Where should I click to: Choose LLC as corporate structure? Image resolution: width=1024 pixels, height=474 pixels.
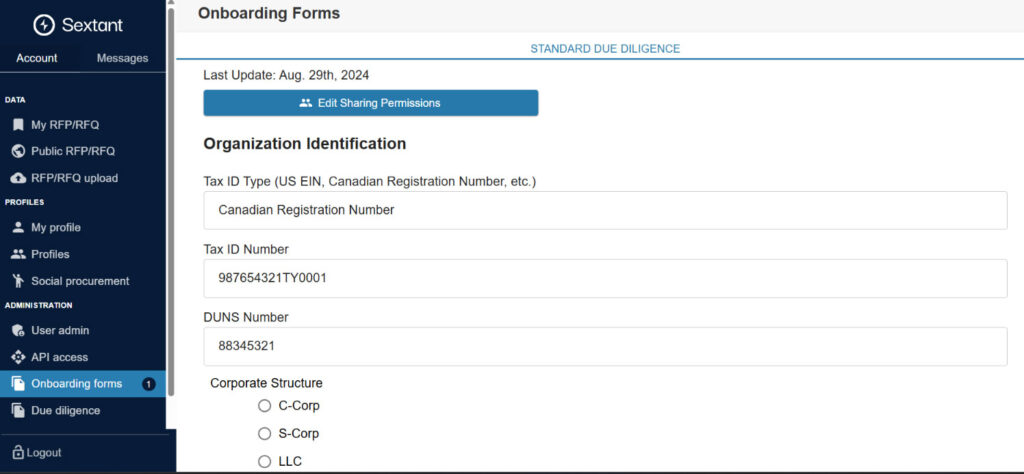point(265,461)
